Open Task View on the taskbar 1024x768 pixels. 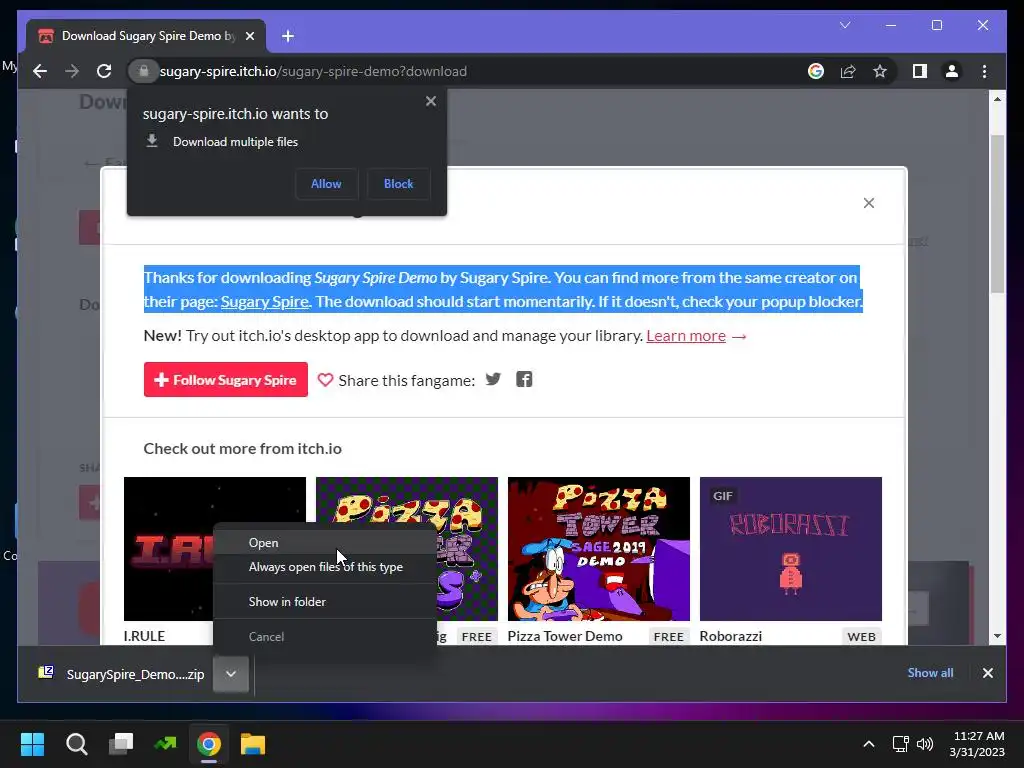121,744
